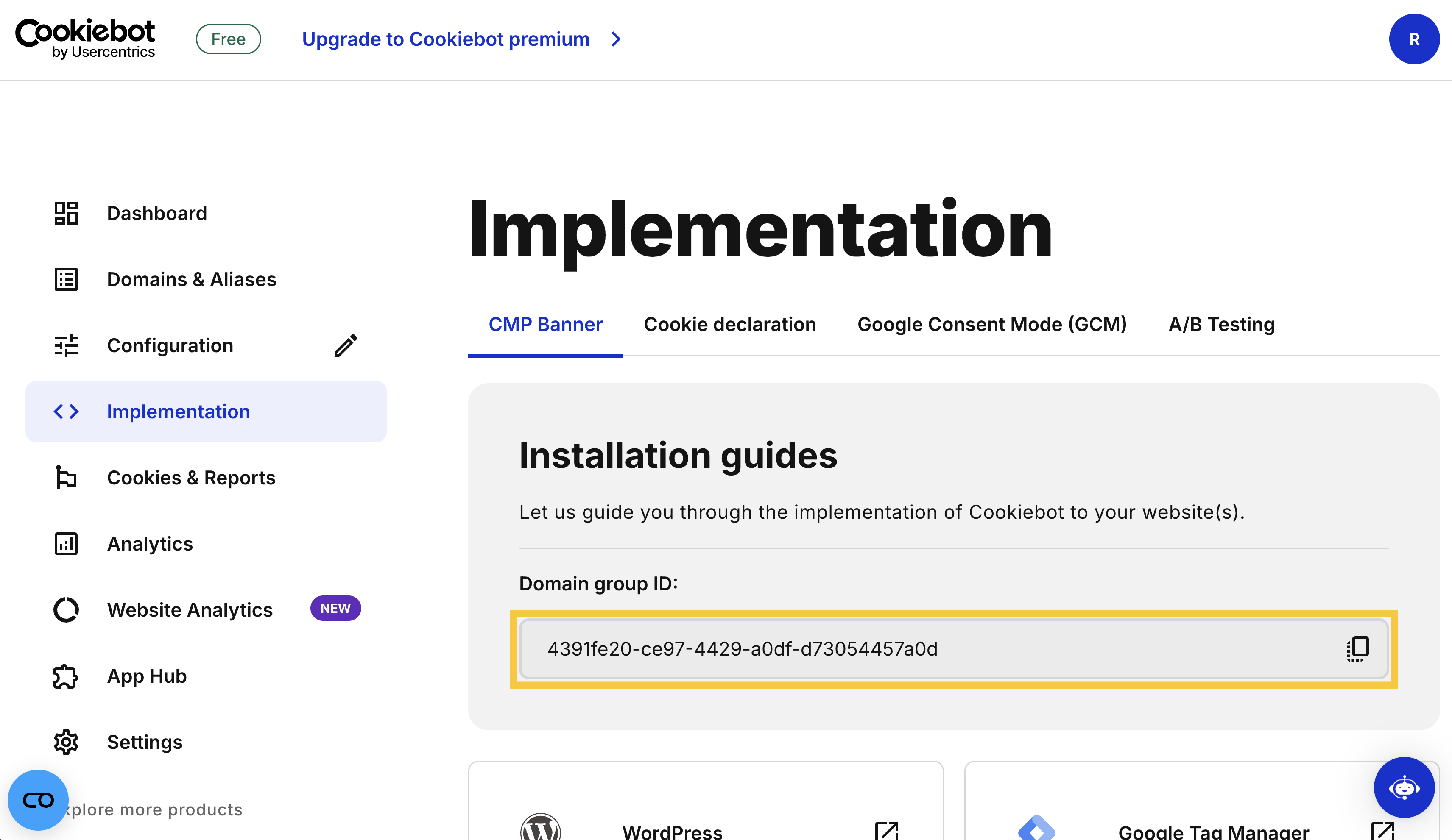Click the Cookiebot by Usercentrics logo

85,39
